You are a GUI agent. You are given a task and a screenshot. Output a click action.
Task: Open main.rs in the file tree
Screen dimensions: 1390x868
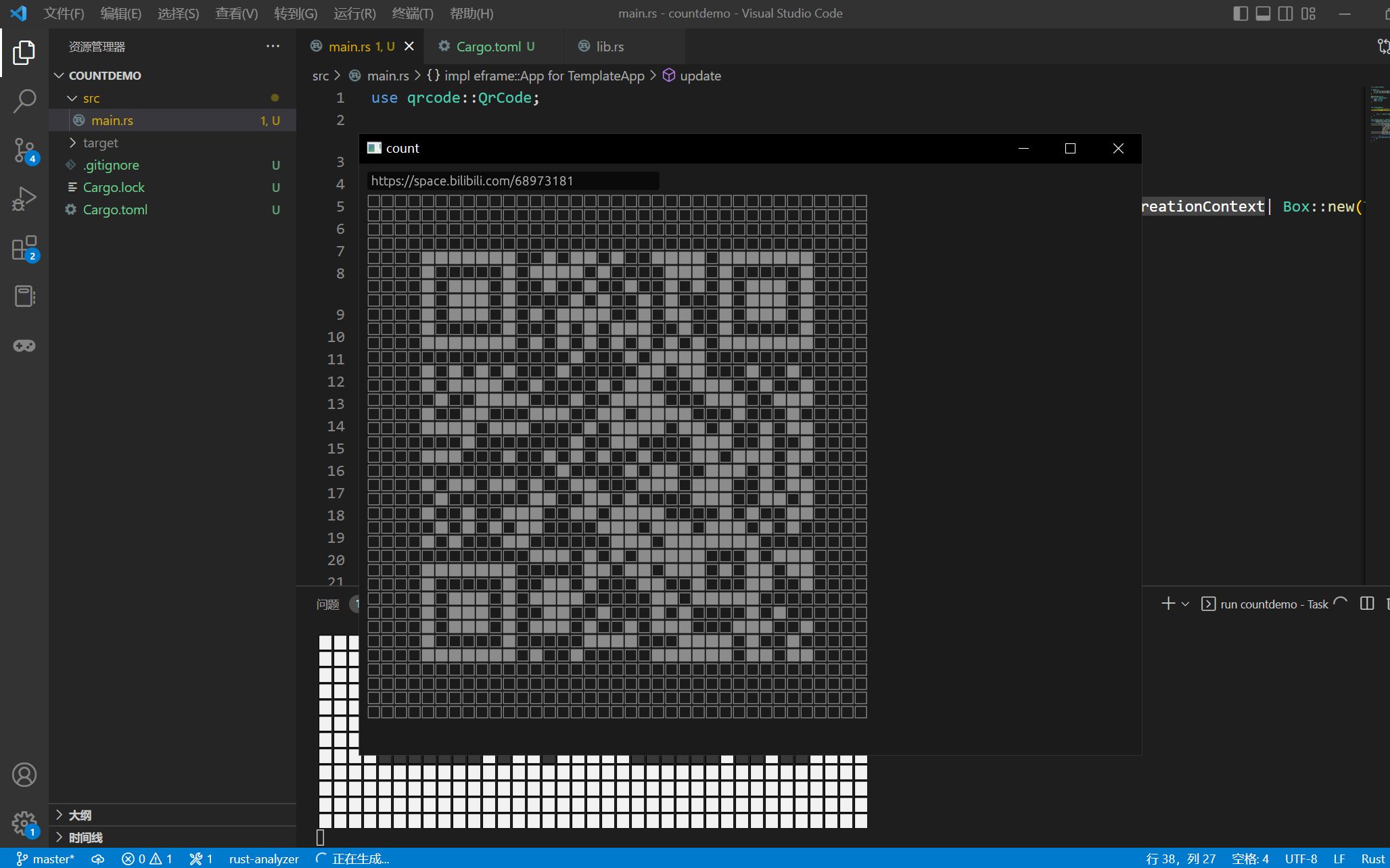pos(173,120)
